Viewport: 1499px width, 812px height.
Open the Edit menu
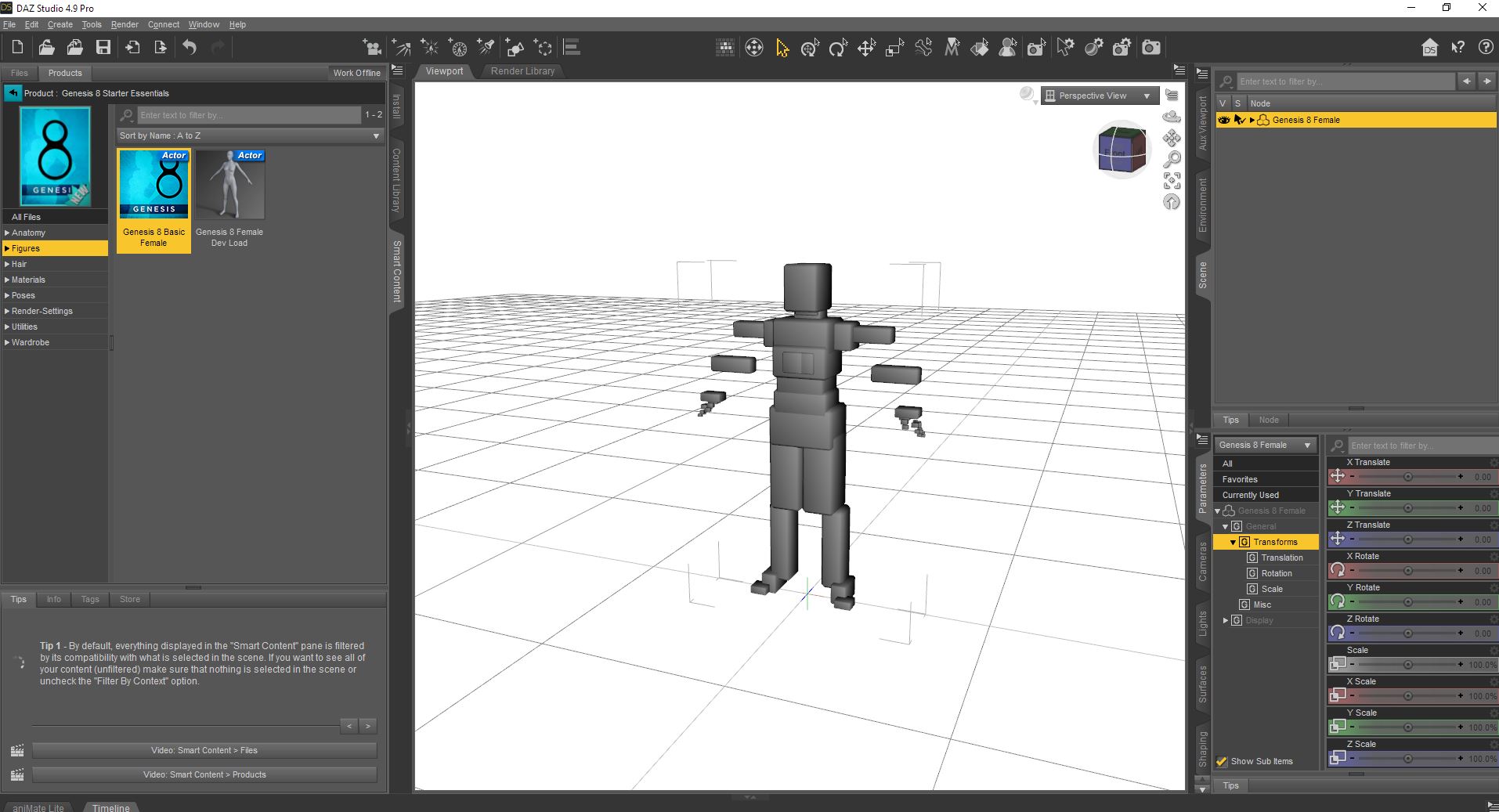point(31,24)
